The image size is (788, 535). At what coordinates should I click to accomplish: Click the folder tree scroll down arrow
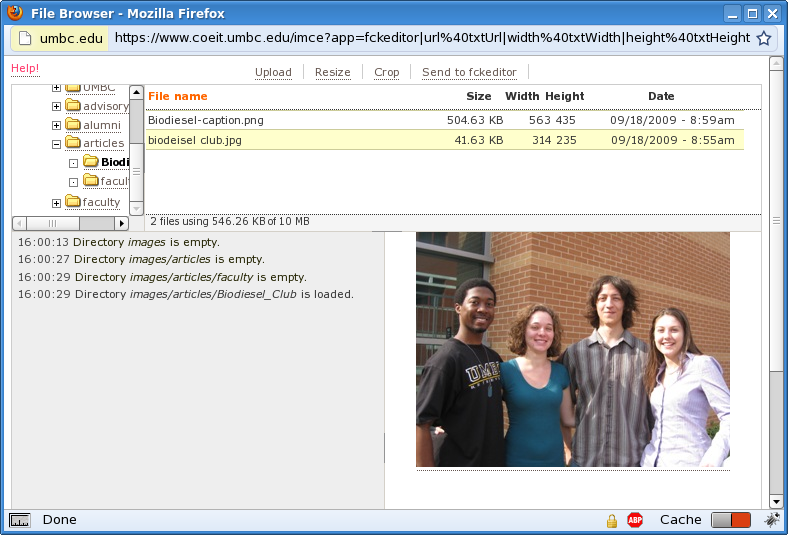(x=136, y=208)
